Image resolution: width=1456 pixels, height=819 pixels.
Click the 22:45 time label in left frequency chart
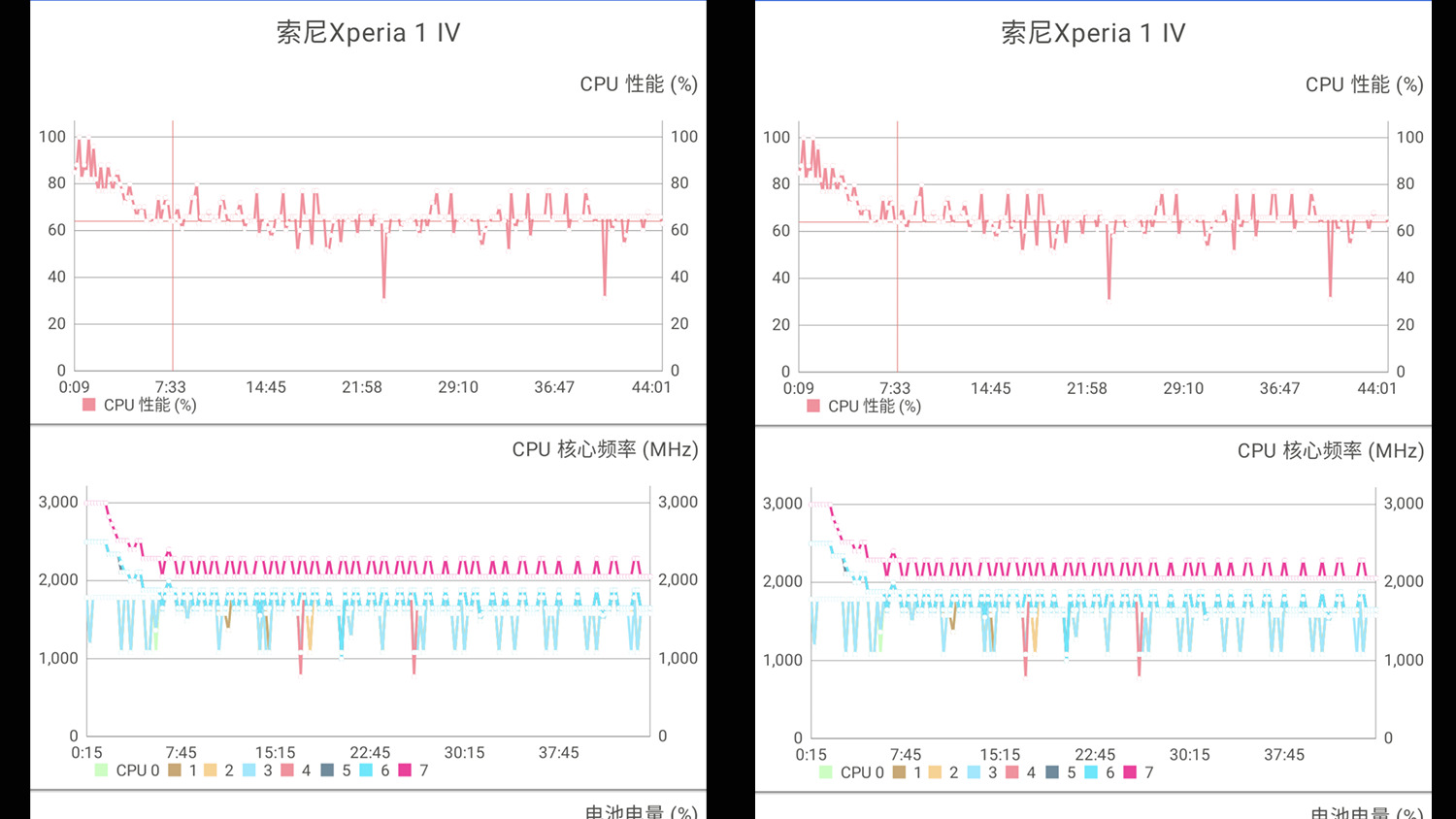point(370,753)
